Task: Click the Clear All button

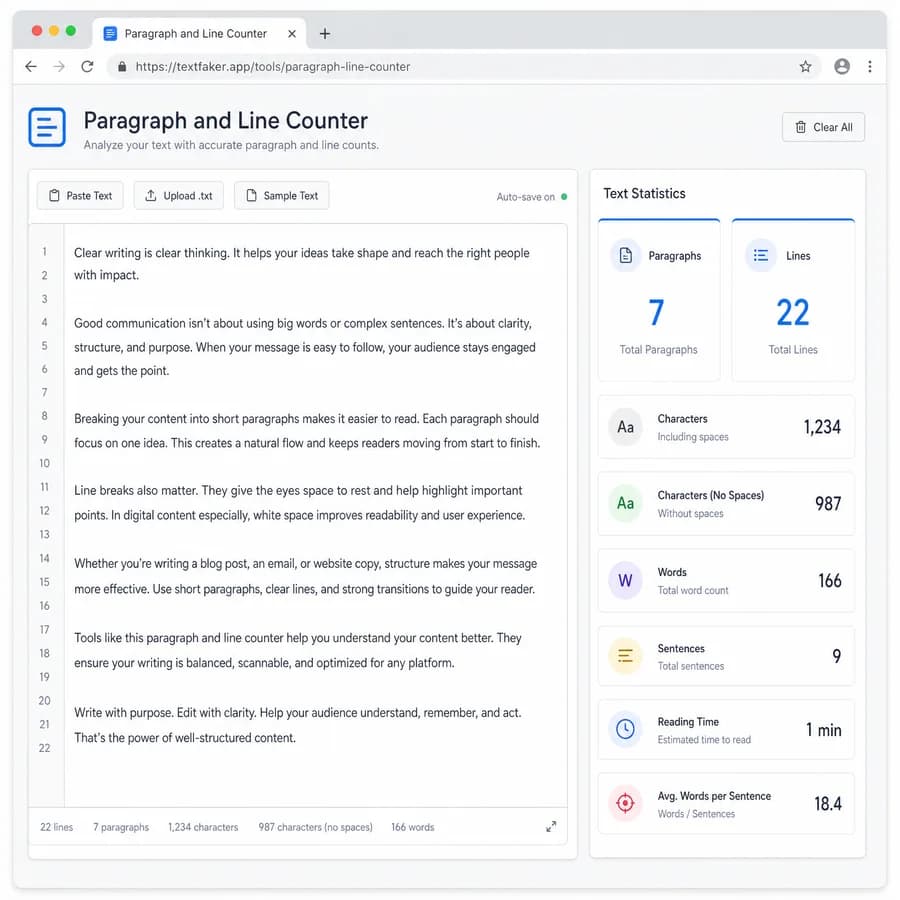Action: pyautogui.click(x=823, y=127)
